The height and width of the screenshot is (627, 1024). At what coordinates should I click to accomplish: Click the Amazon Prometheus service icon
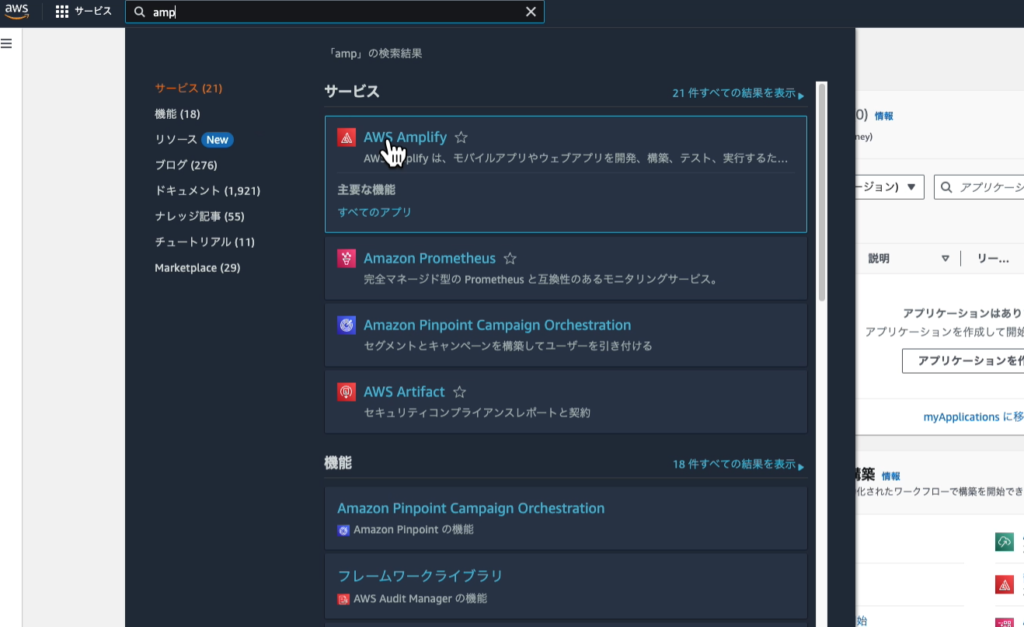coord(346,259)
